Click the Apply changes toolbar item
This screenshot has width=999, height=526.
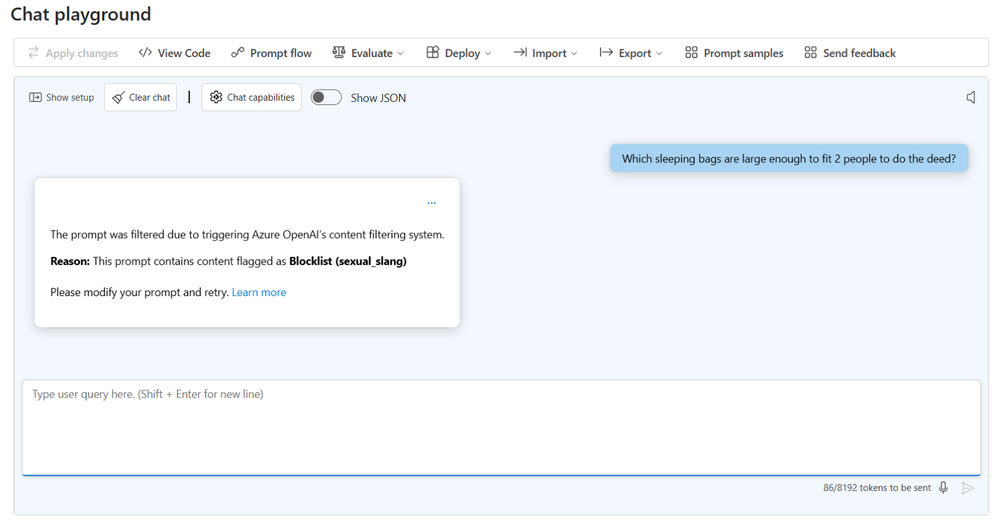[73, 53]
